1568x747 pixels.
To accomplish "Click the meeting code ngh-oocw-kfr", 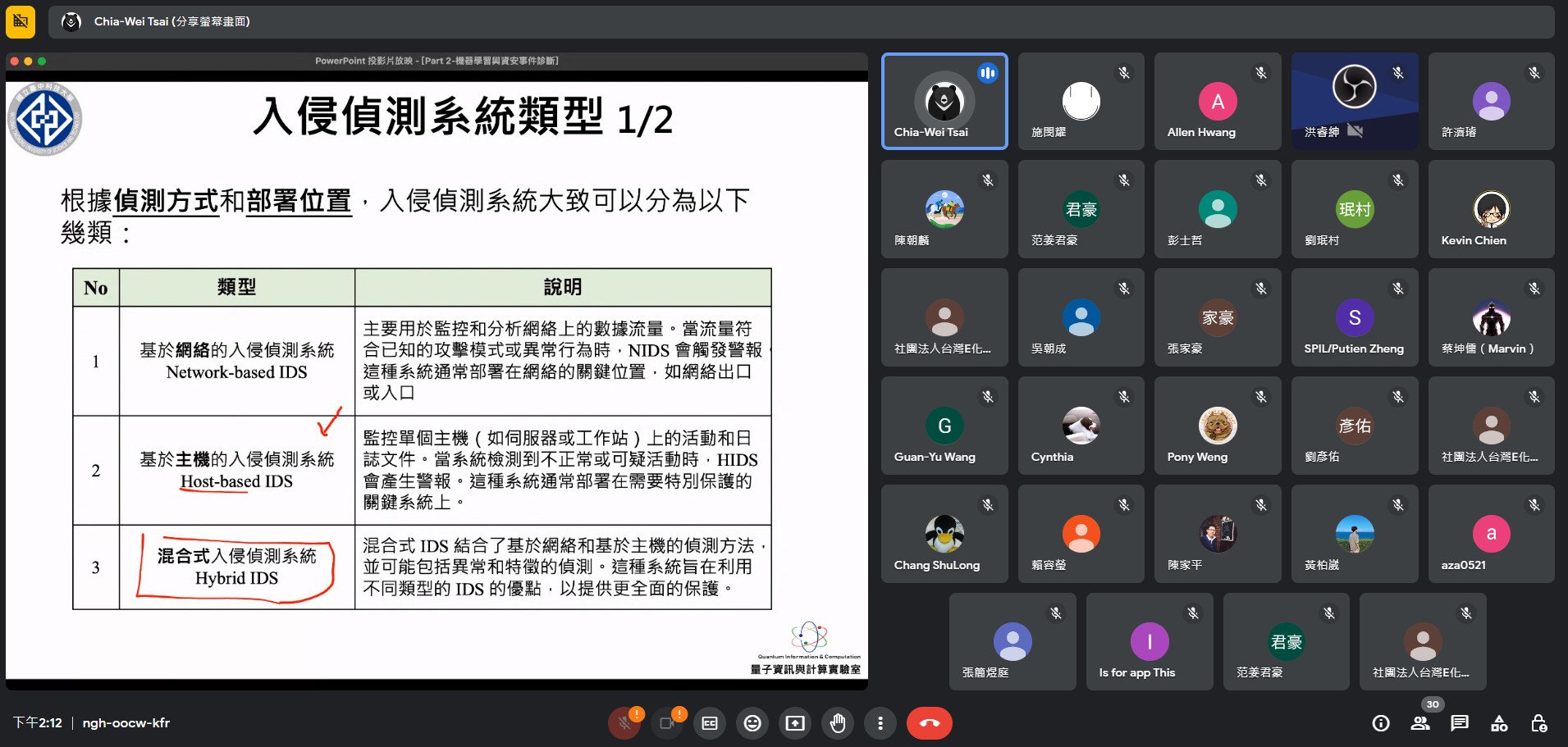I will [126, 723].
